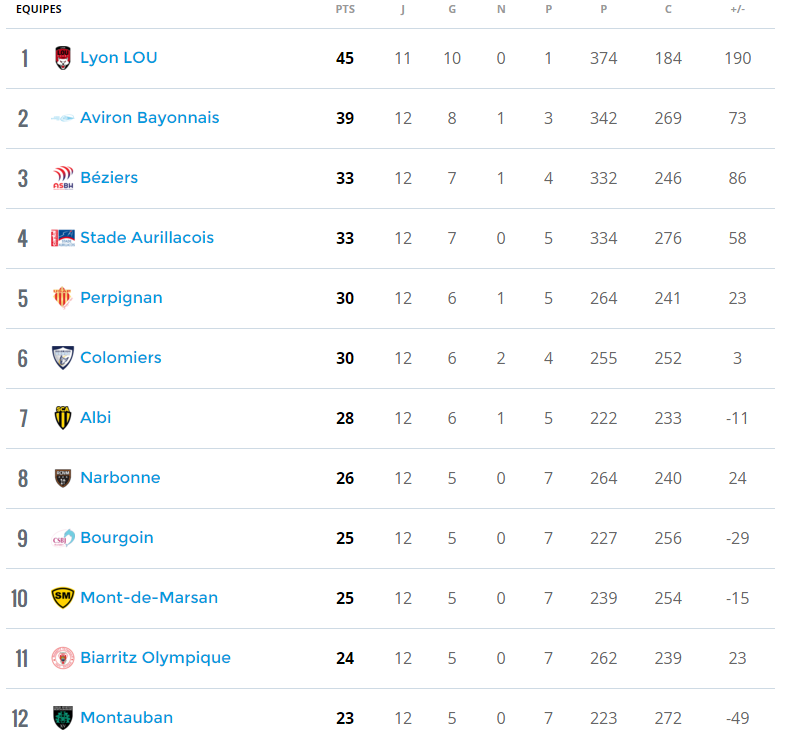Click the Albi yellow-black crest

coord(63,417)
